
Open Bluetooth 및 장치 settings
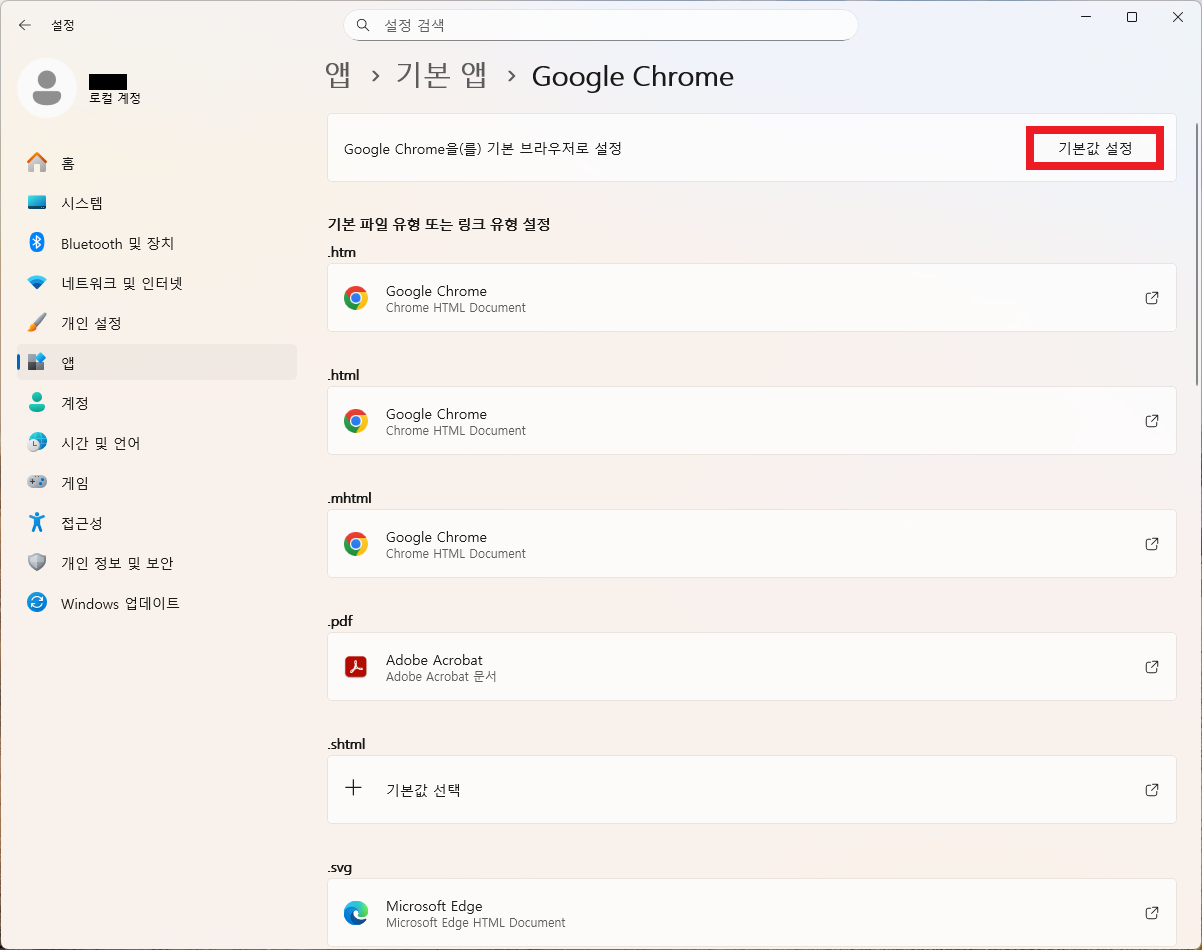point(157,243)
